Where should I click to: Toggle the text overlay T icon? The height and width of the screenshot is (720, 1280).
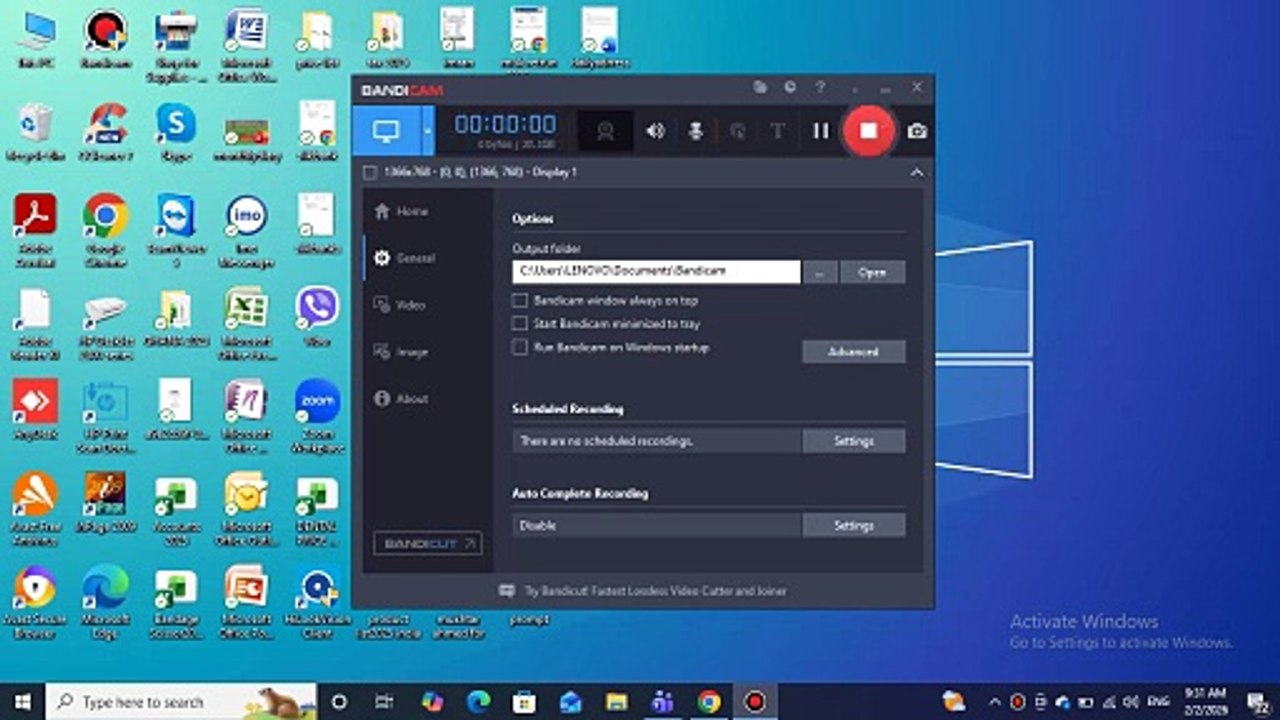(x=777, y=131)
